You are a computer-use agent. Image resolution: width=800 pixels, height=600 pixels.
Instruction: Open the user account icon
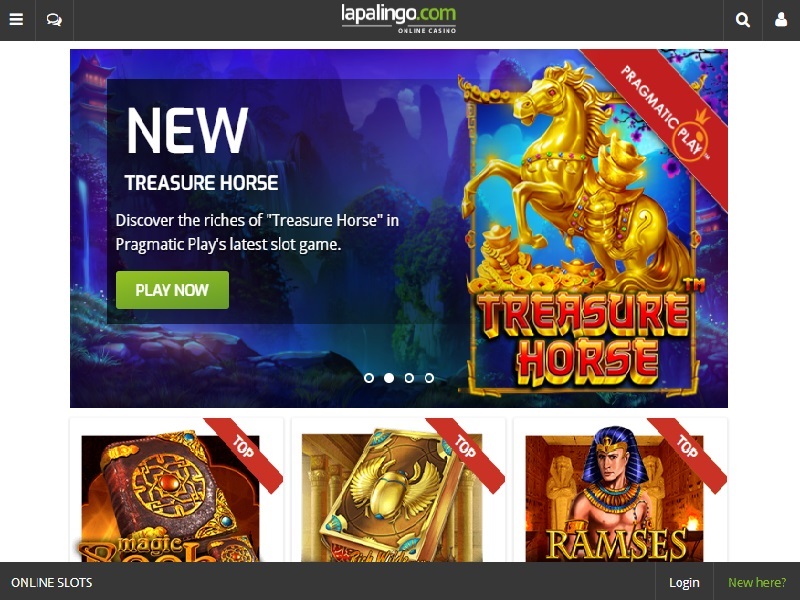pyautogui.click(x=781, y=20)
